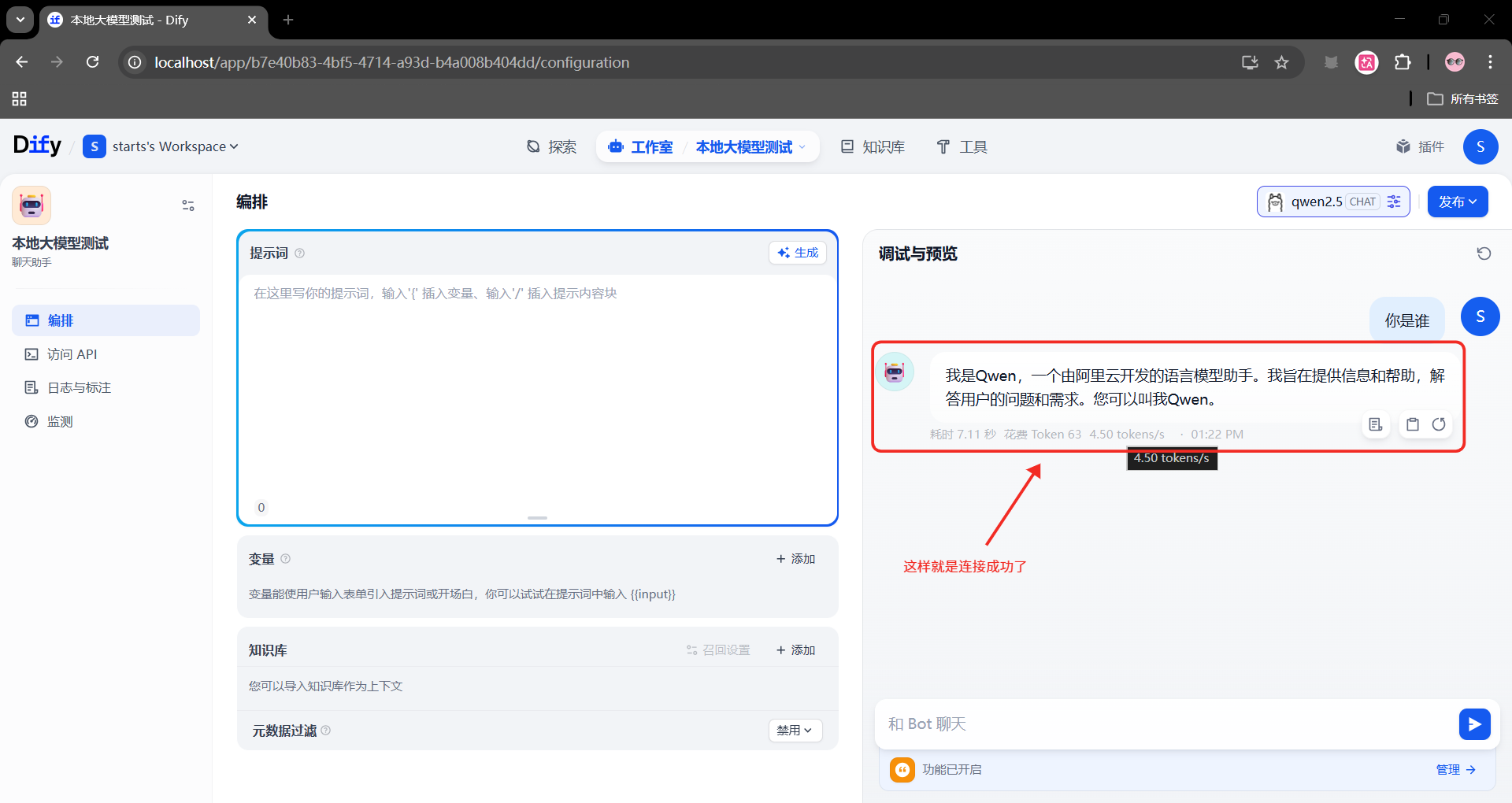1512x803 pixels.
Task: Click the app robot avatar in sidebar
Action: [x=31, y=205]
